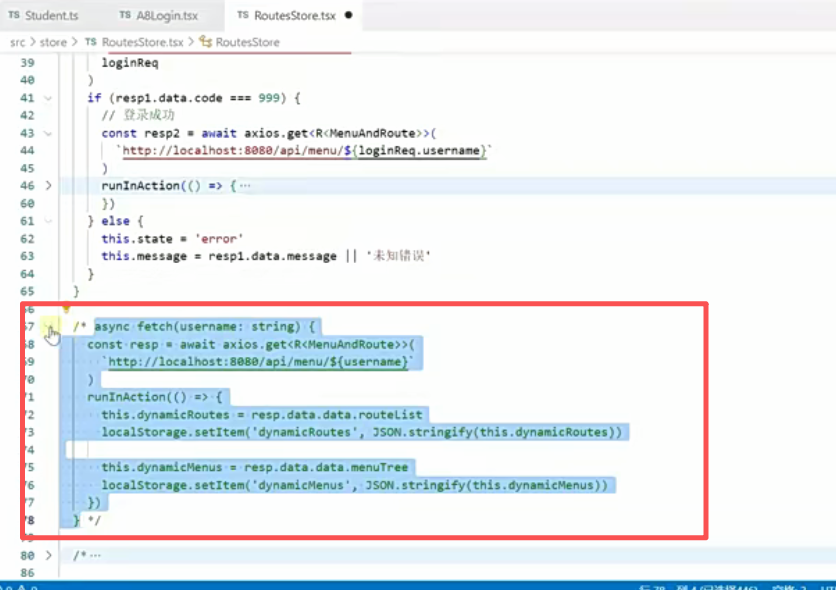The height and width of the screenshot is (590, 836).
Task: Click this.dynamicRoutes assignment line
Action: point(262,415)
